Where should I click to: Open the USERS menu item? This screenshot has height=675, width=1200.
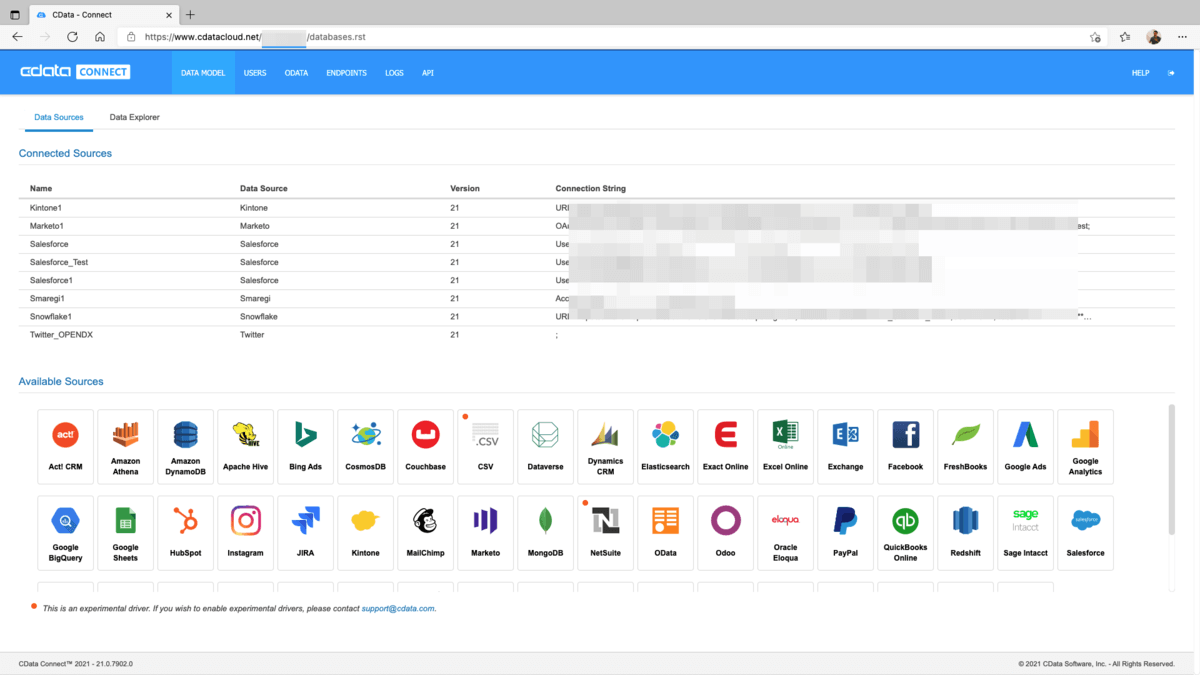[x=255, y=73]
